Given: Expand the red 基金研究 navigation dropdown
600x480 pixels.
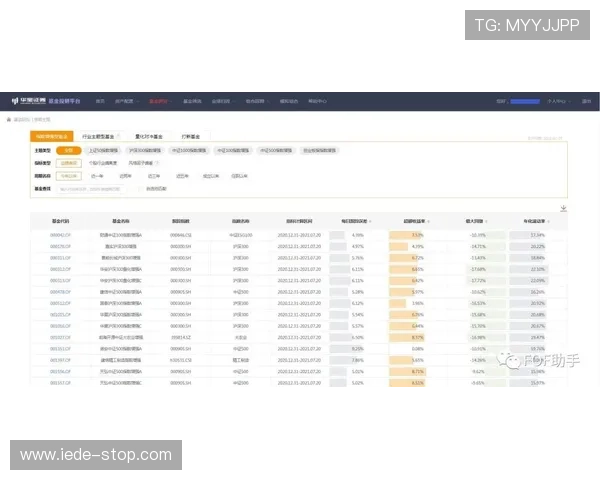Looking at the screenshot, I should point(160,101).
